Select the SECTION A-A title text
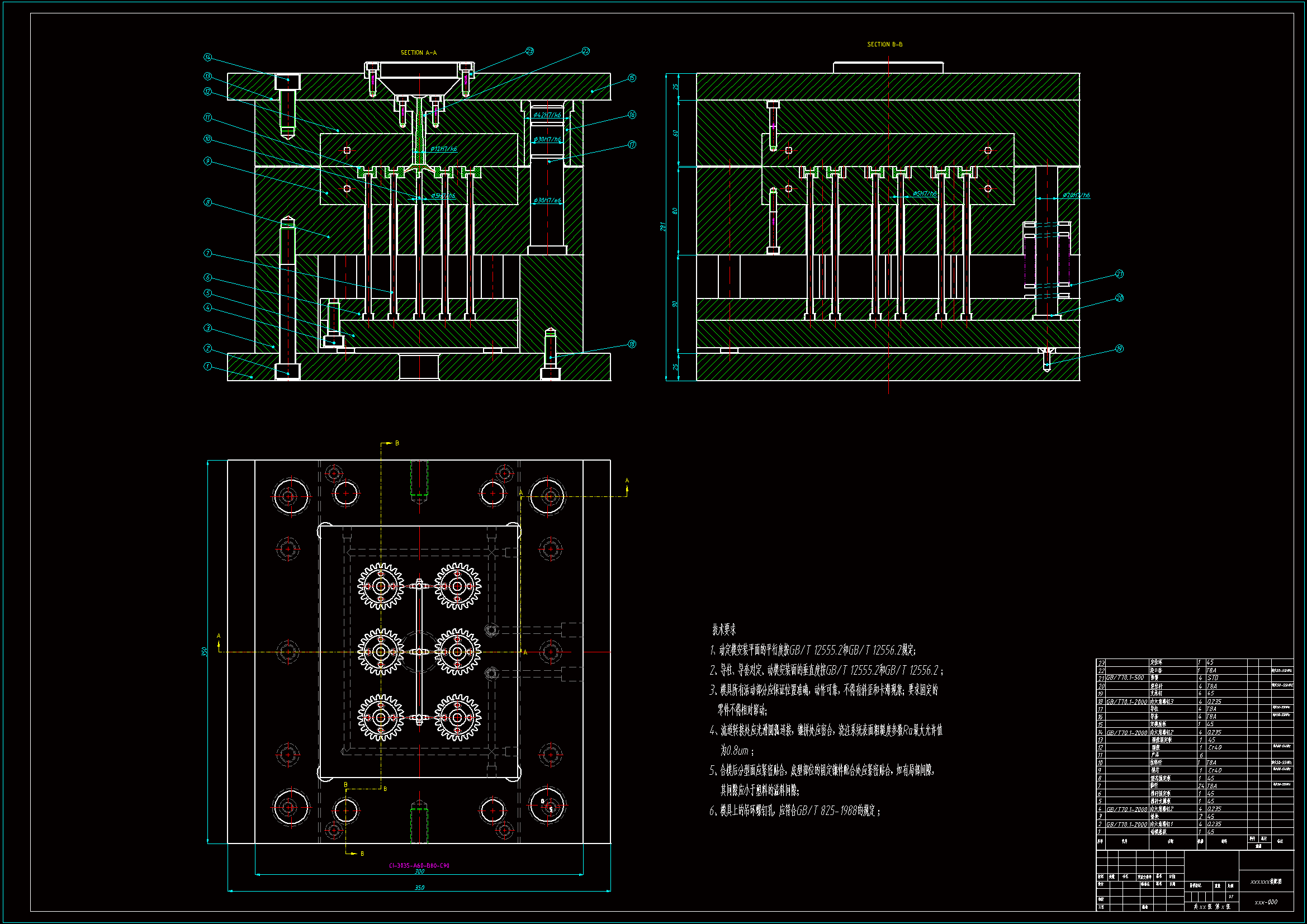1307x924 pixels. pyautogui.click(x=418, y=53)
